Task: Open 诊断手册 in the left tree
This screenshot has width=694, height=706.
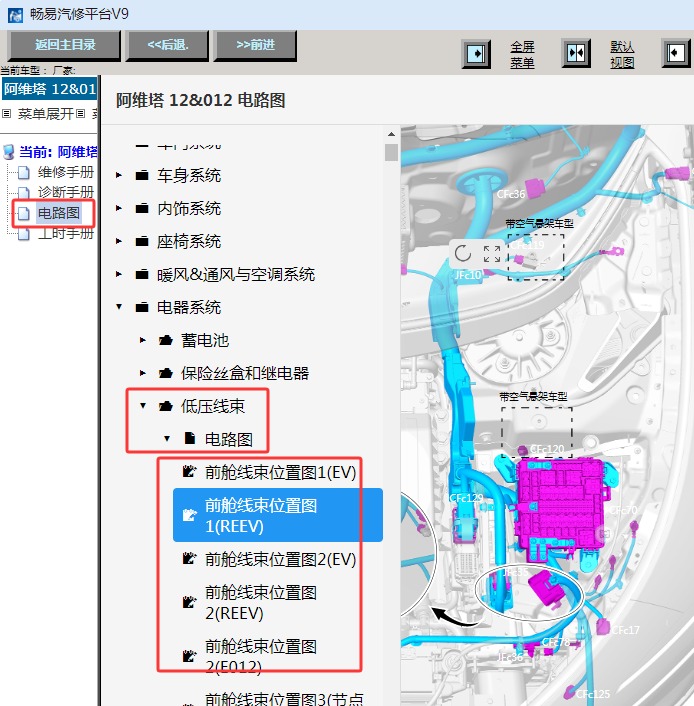Action: [x=65, y=192]
